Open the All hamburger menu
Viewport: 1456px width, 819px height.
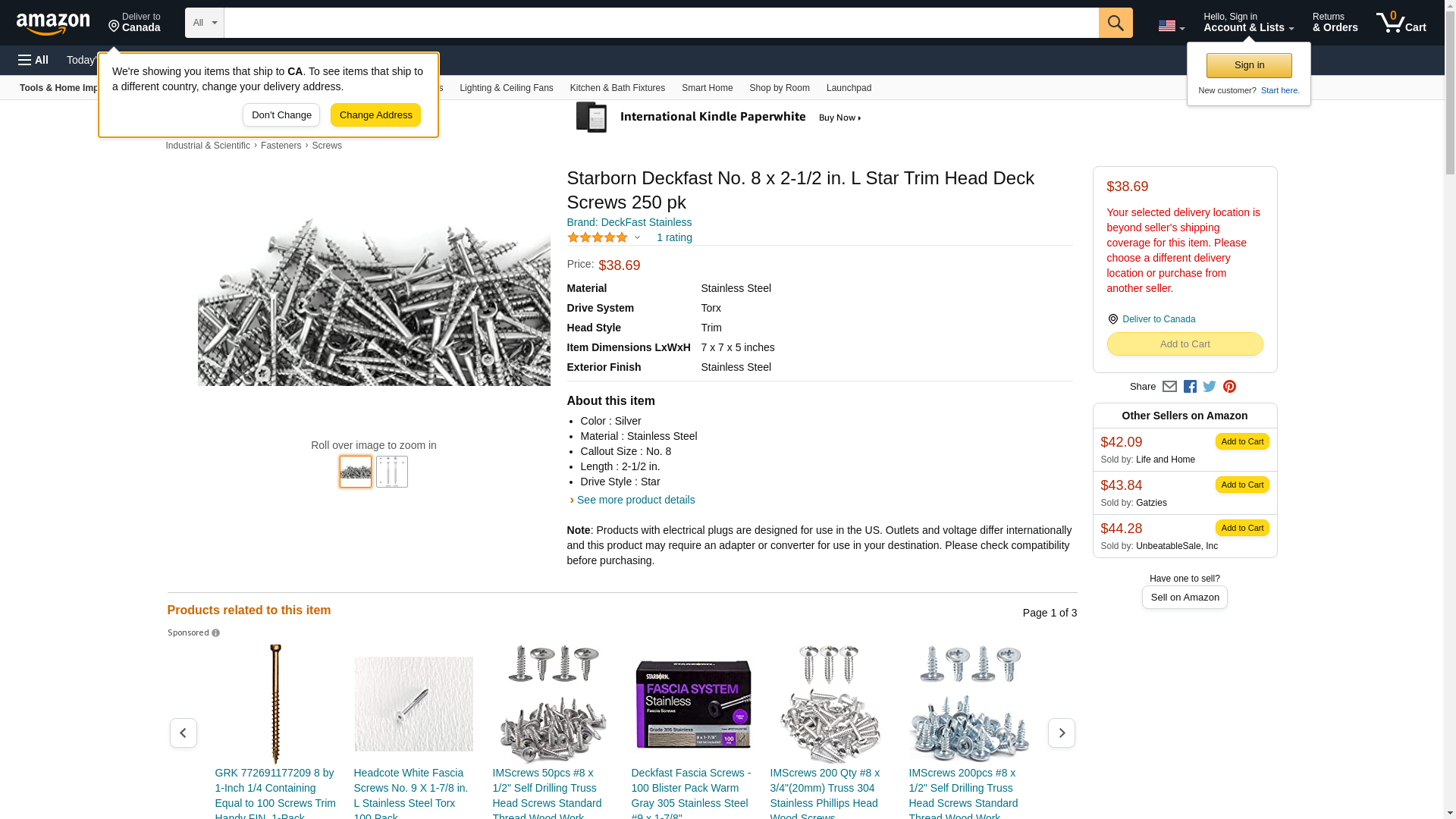click(x=33, y=60)
